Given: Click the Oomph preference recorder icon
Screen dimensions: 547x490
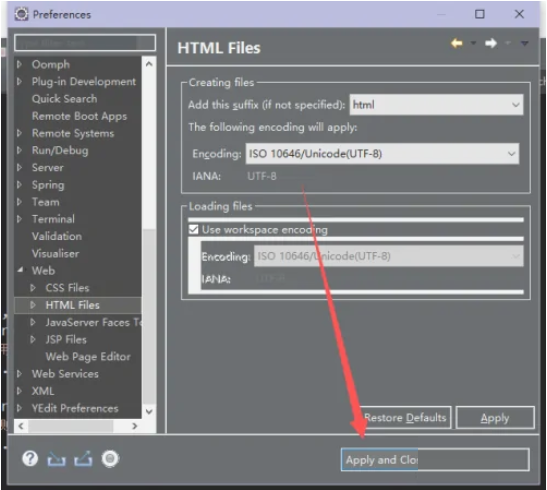Looking at the screenshot, I should (110, 458).
